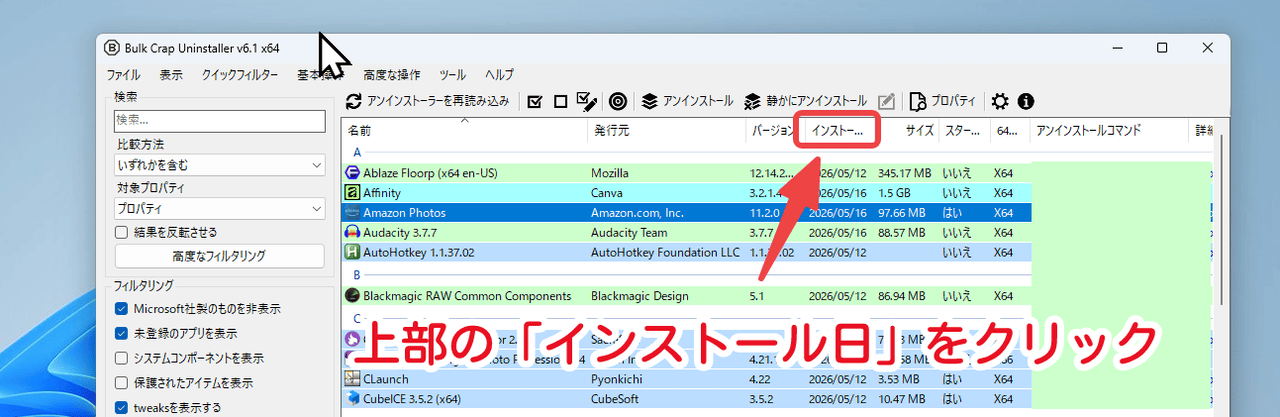The height and width of the screenshot is (417, 1280).
Task: Select Blackmagic RAW Common Components entry
Action: 467,296
